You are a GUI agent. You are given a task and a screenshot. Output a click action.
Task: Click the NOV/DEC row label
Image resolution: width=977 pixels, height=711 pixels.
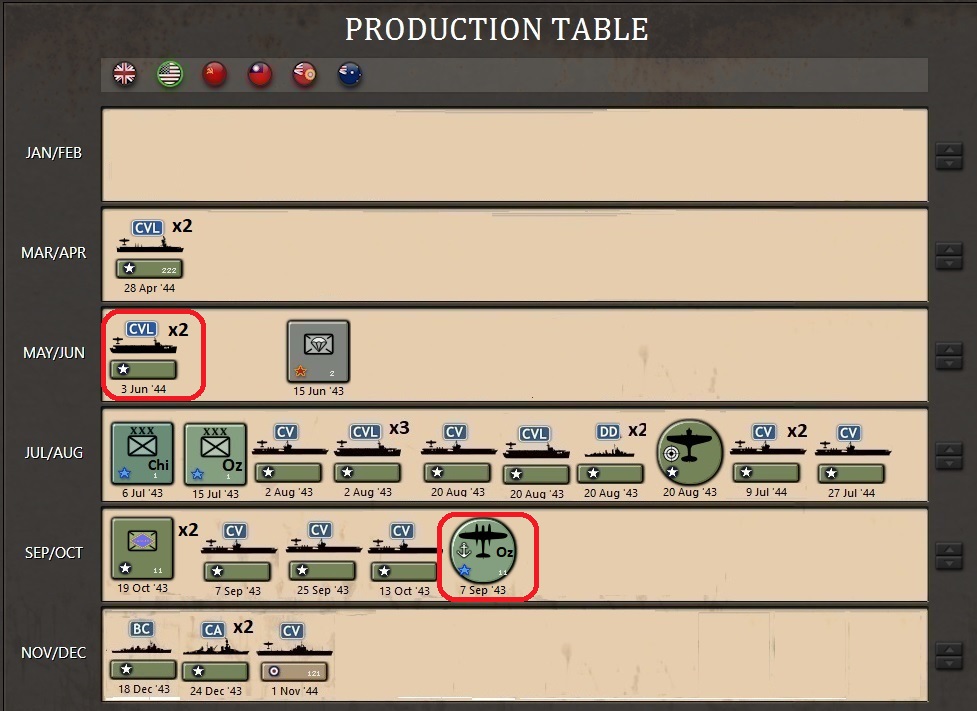click(x=54, y=652)
